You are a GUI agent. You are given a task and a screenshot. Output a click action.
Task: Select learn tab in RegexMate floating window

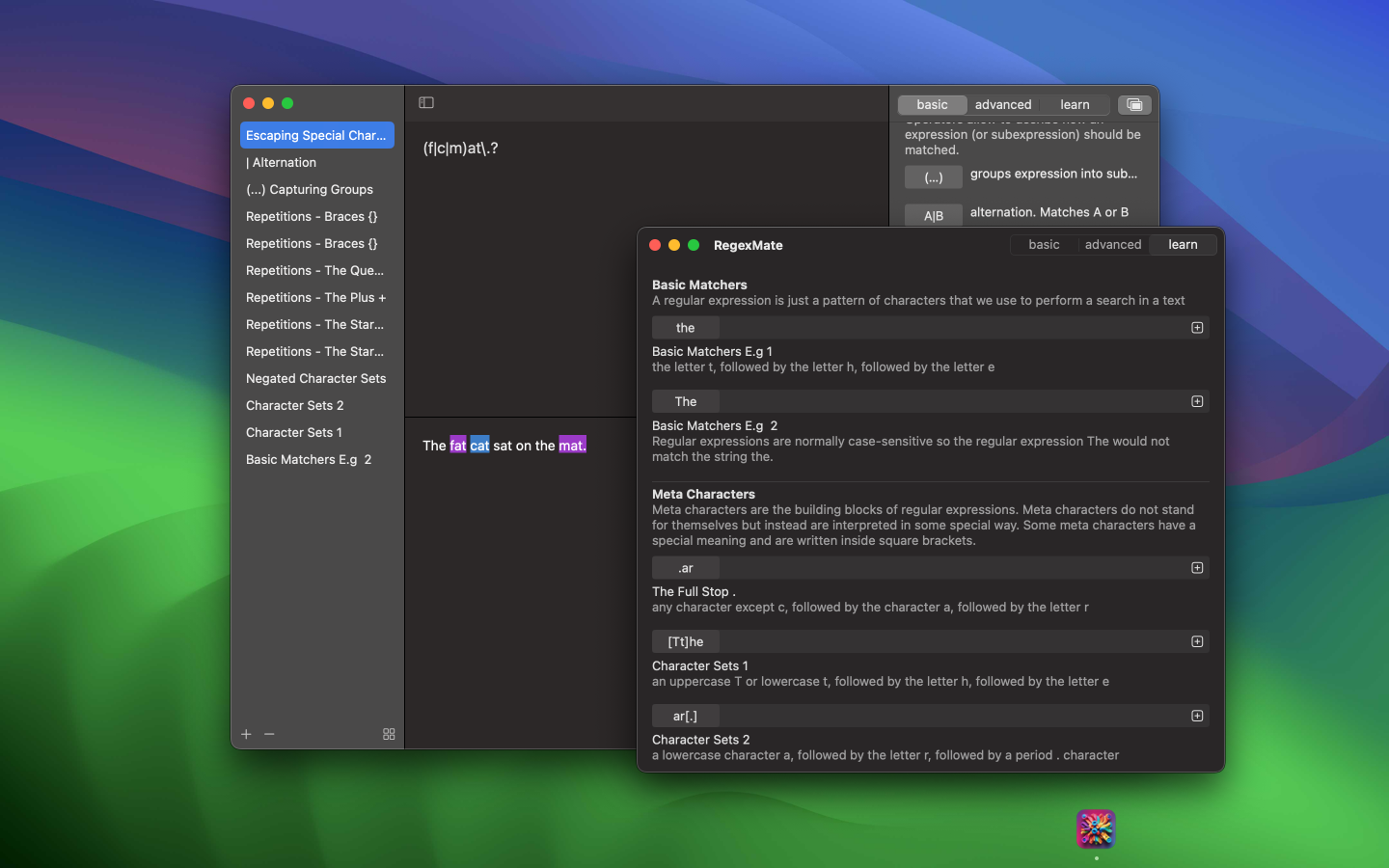coord(1183,245)
